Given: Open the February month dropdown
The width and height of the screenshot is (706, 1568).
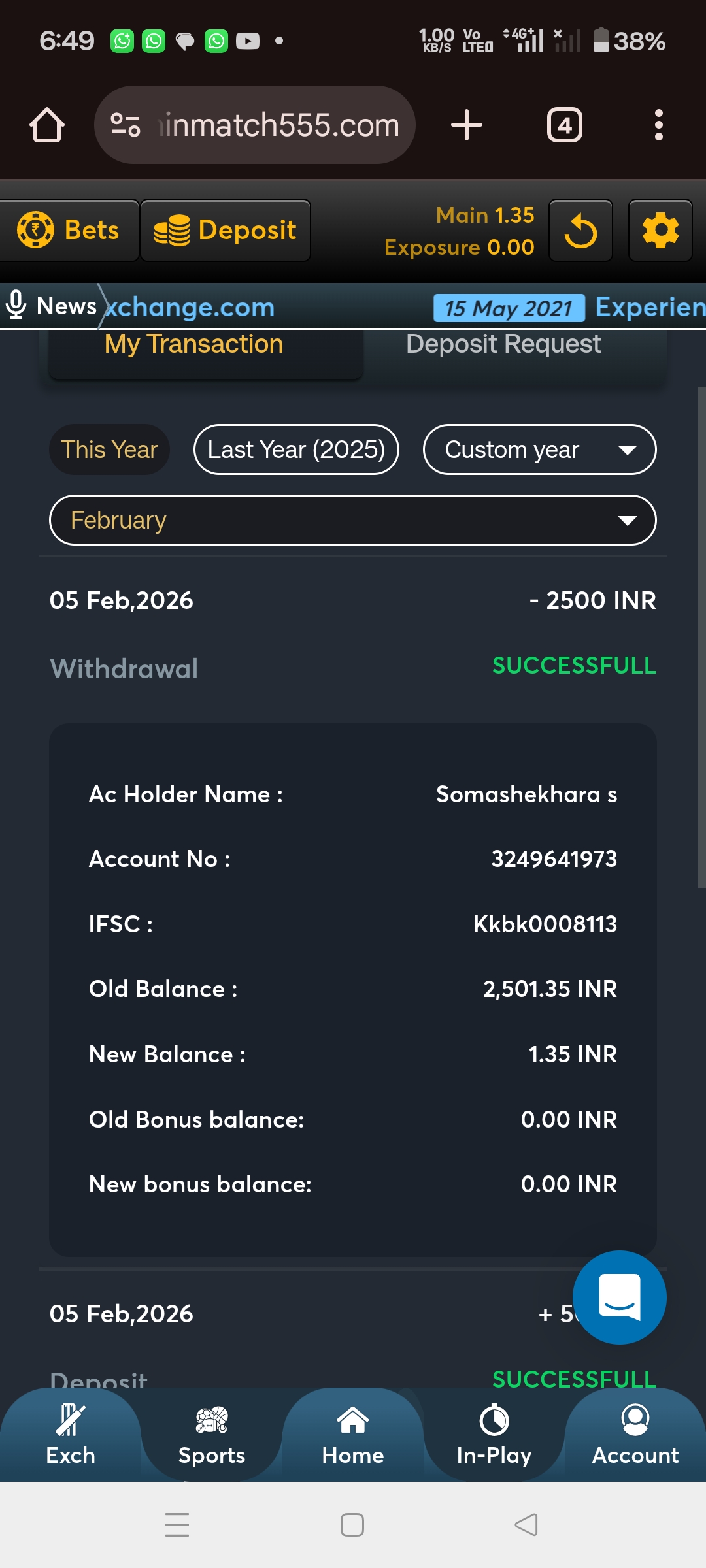Looking at the screenshot, I should click(353, 520).
